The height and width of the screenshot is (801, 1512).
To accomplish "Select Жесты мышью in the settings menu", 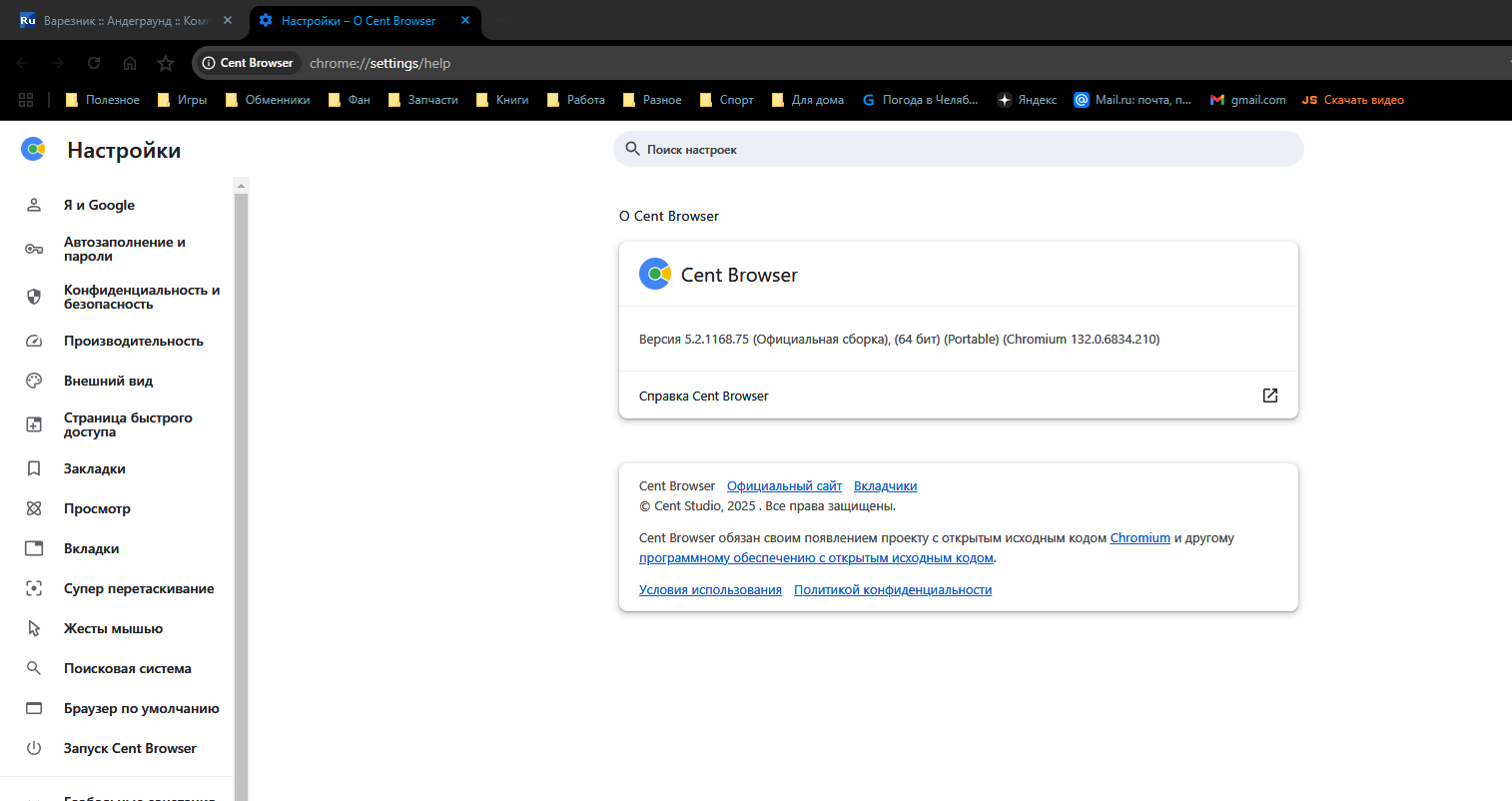I will pos(113,628).
